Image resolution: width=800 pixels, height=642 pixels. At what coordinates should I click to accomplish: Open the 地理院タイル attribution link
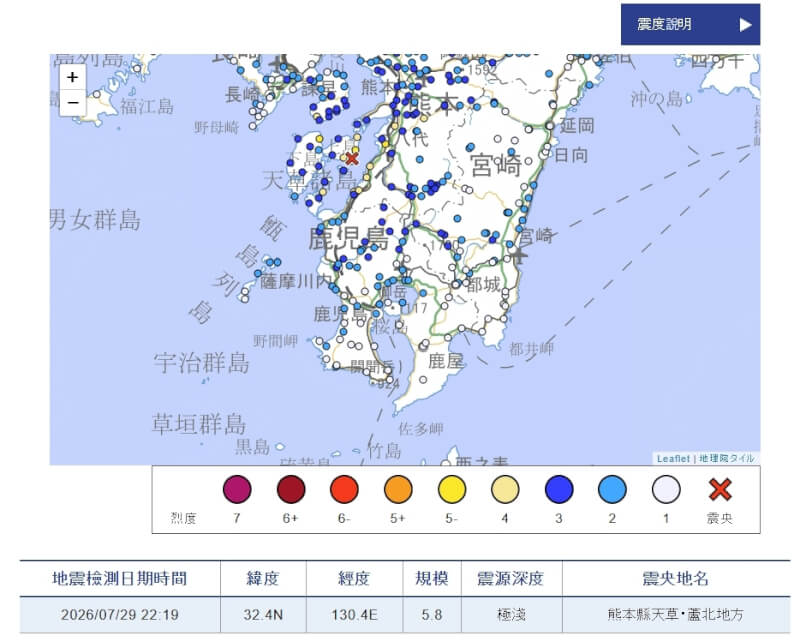point(727,459)
